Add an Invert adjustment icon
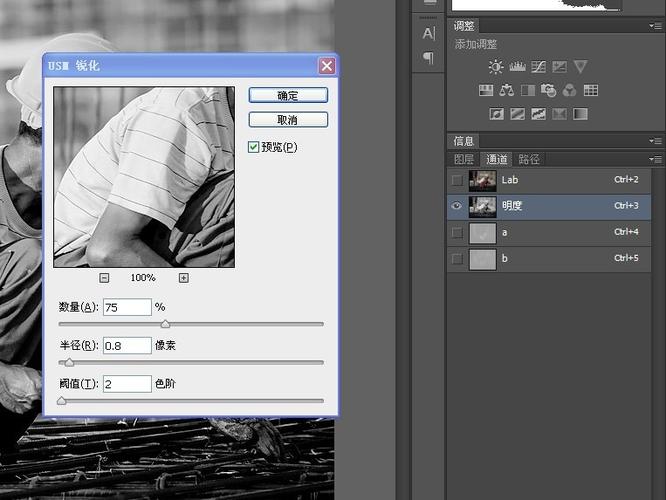666x500 pixels. click(x=497, y=114)
